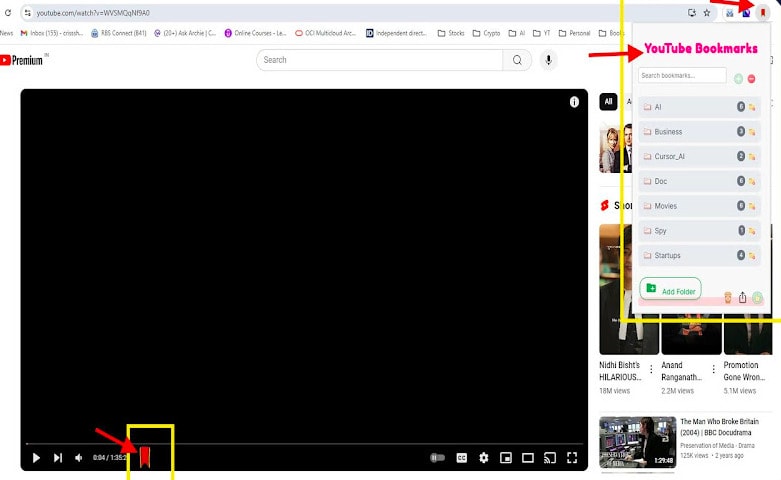781x480 pixels.
Task: Toggle closed captions on the video
Action: click(462, 458)
